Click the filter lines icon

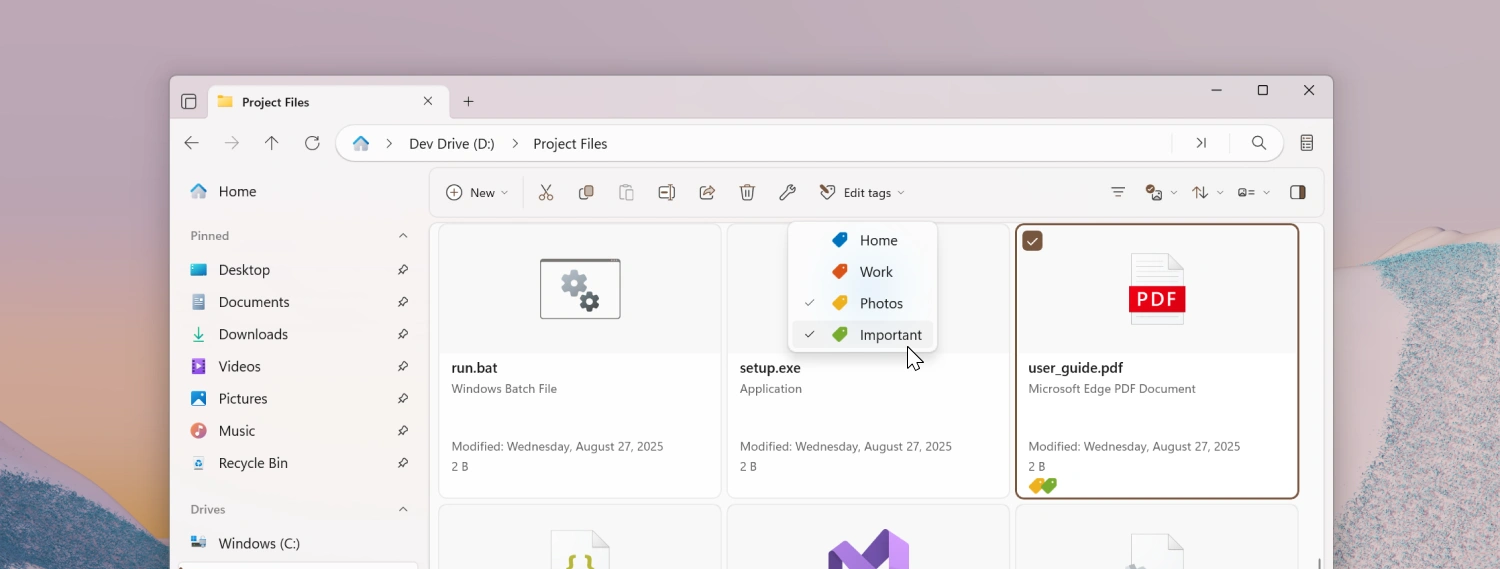tap(1118, 193)
